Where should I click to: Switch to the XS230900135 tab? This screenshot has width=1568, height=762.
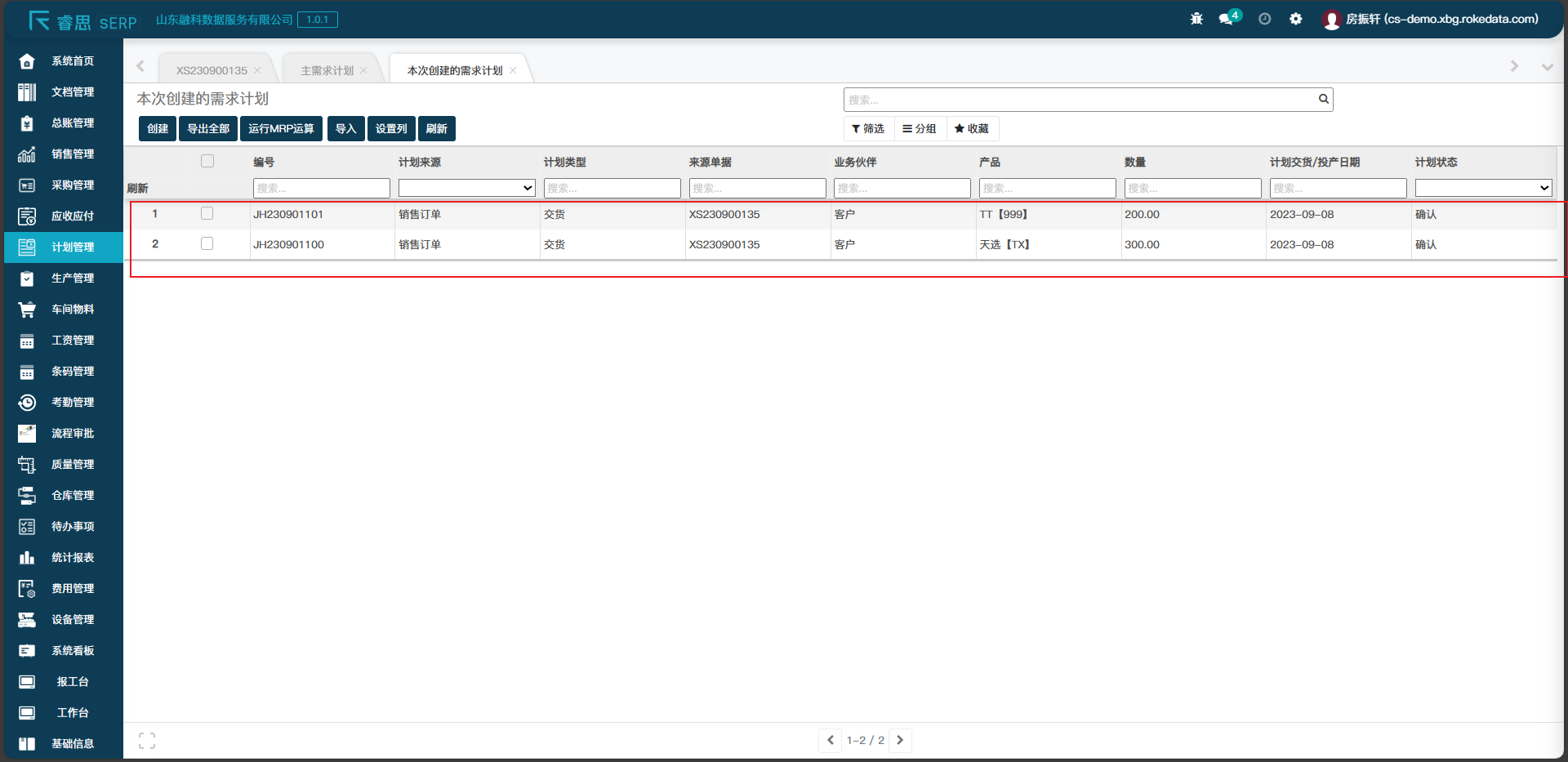[x=212, y=71]
